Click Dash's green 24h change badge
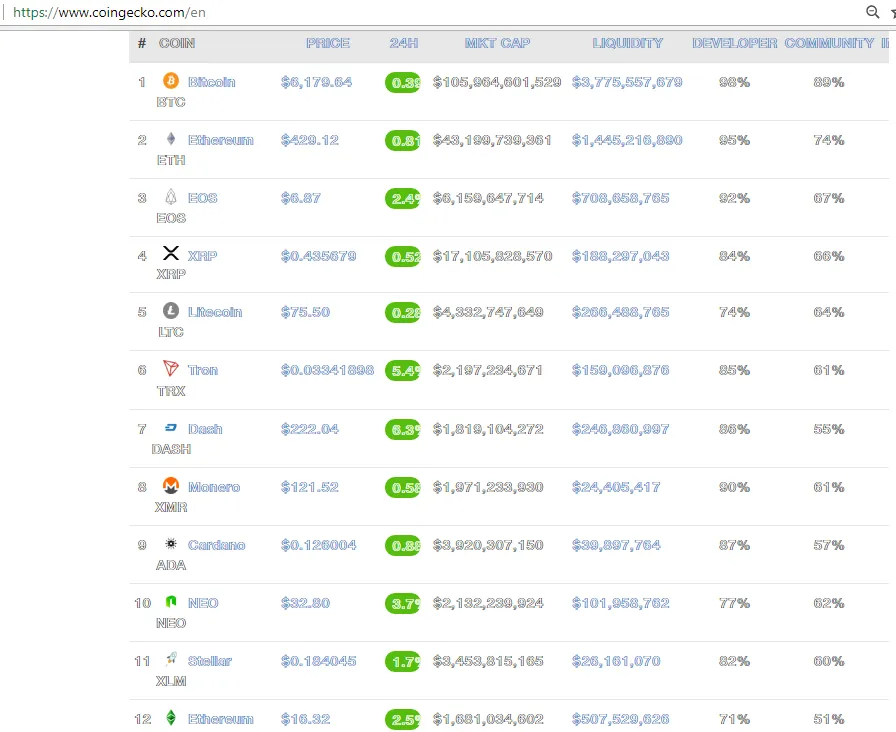Viewport: 896px width, 732px height. tap(403, 430)
